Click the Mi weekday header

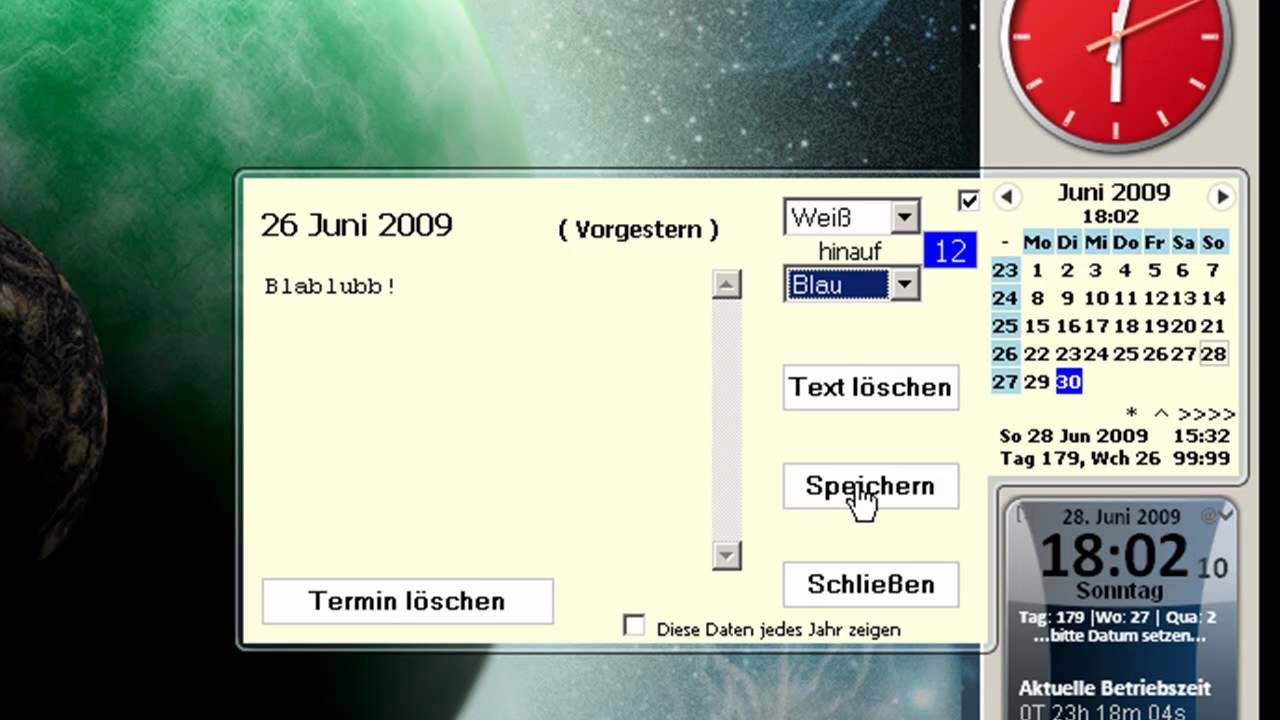coord(1096,243)
